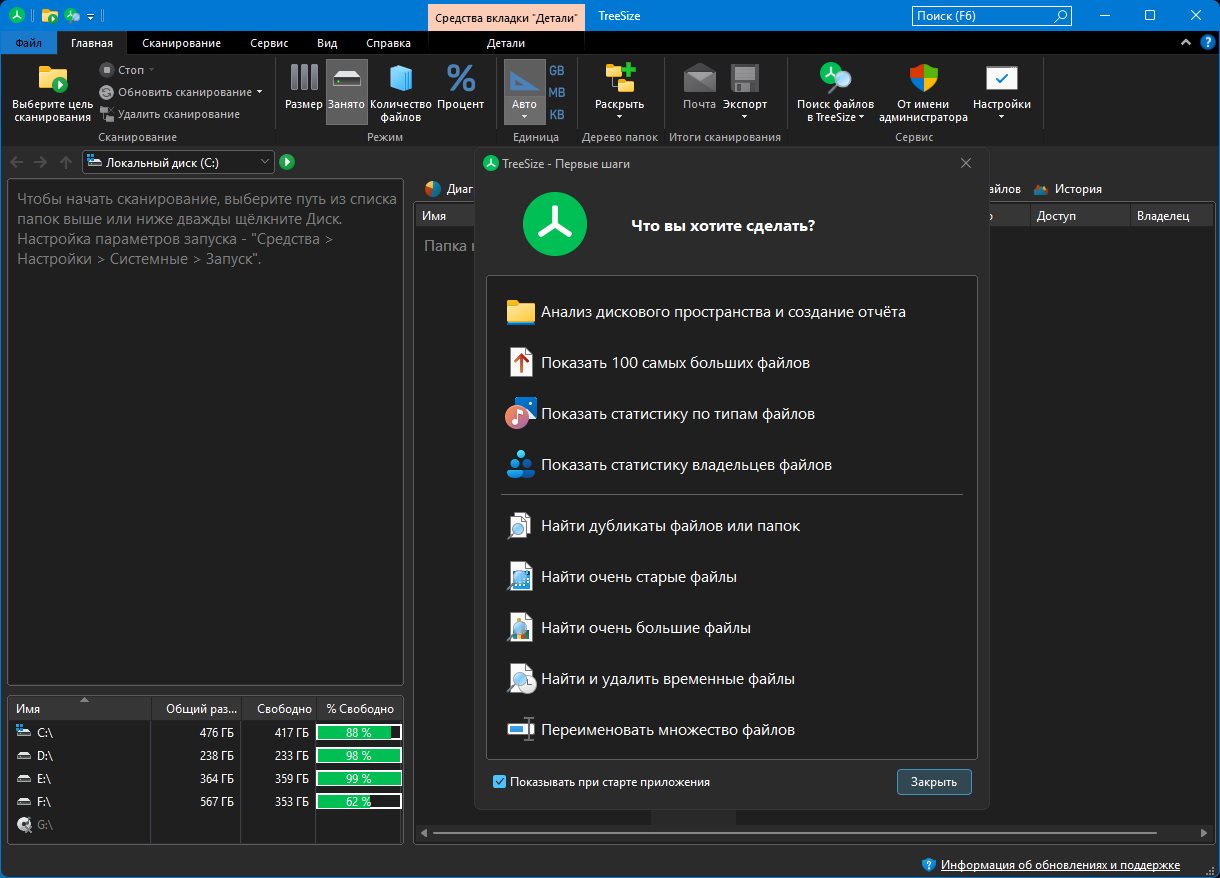
Task: Toggle the GB unit option
Action: pos(556,71)
